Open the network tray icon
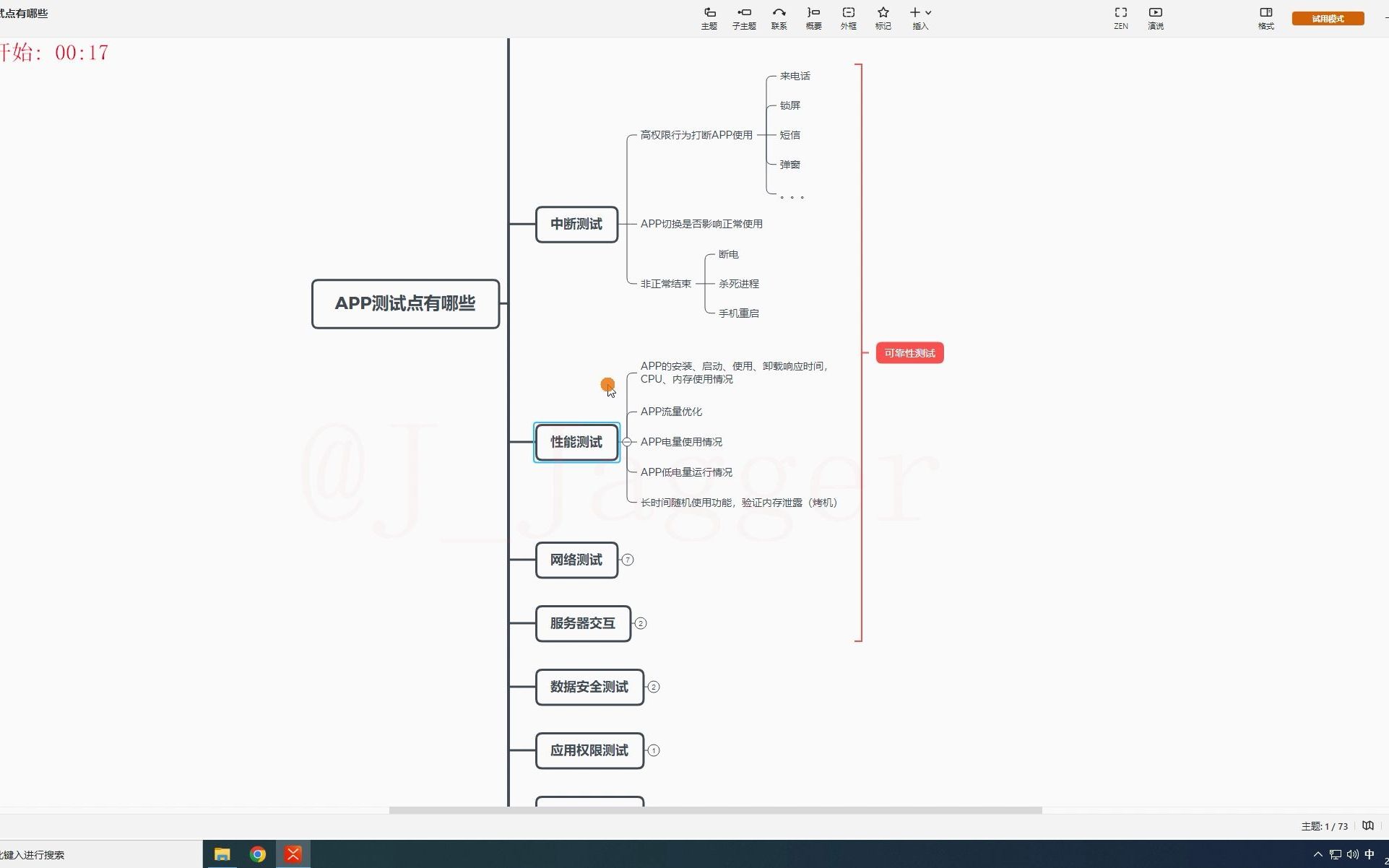 pos(1335,854)
